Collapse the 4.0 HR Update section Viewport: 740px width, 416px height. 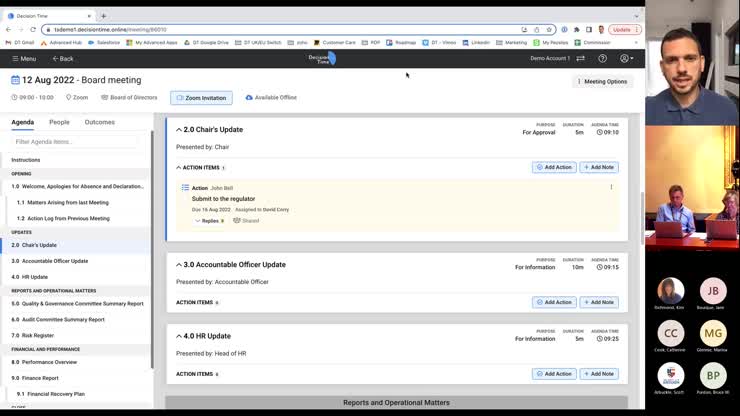(x=179, y=336)
